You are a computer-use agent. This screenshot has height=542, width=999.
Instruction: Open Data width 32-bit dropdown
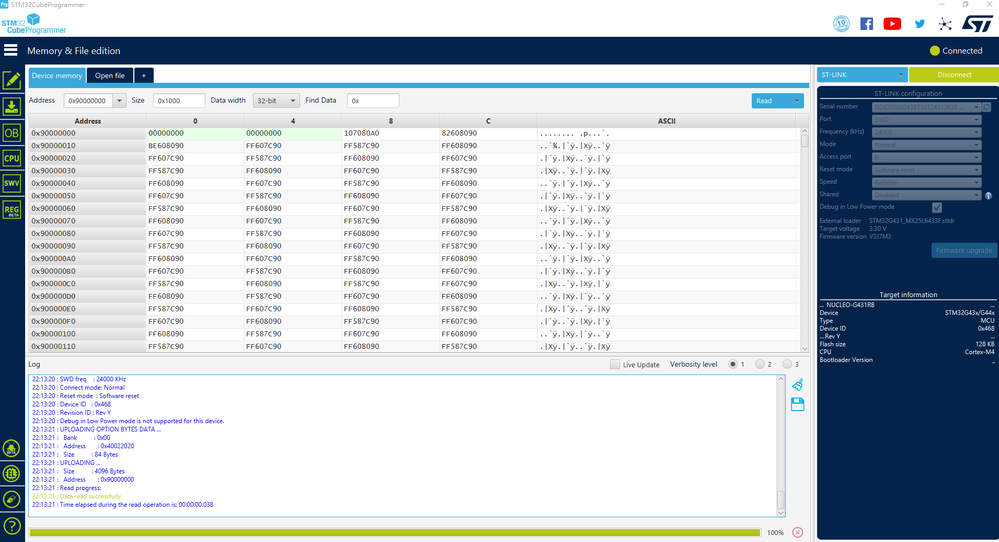pyautogui.click(x=275, y=101)
